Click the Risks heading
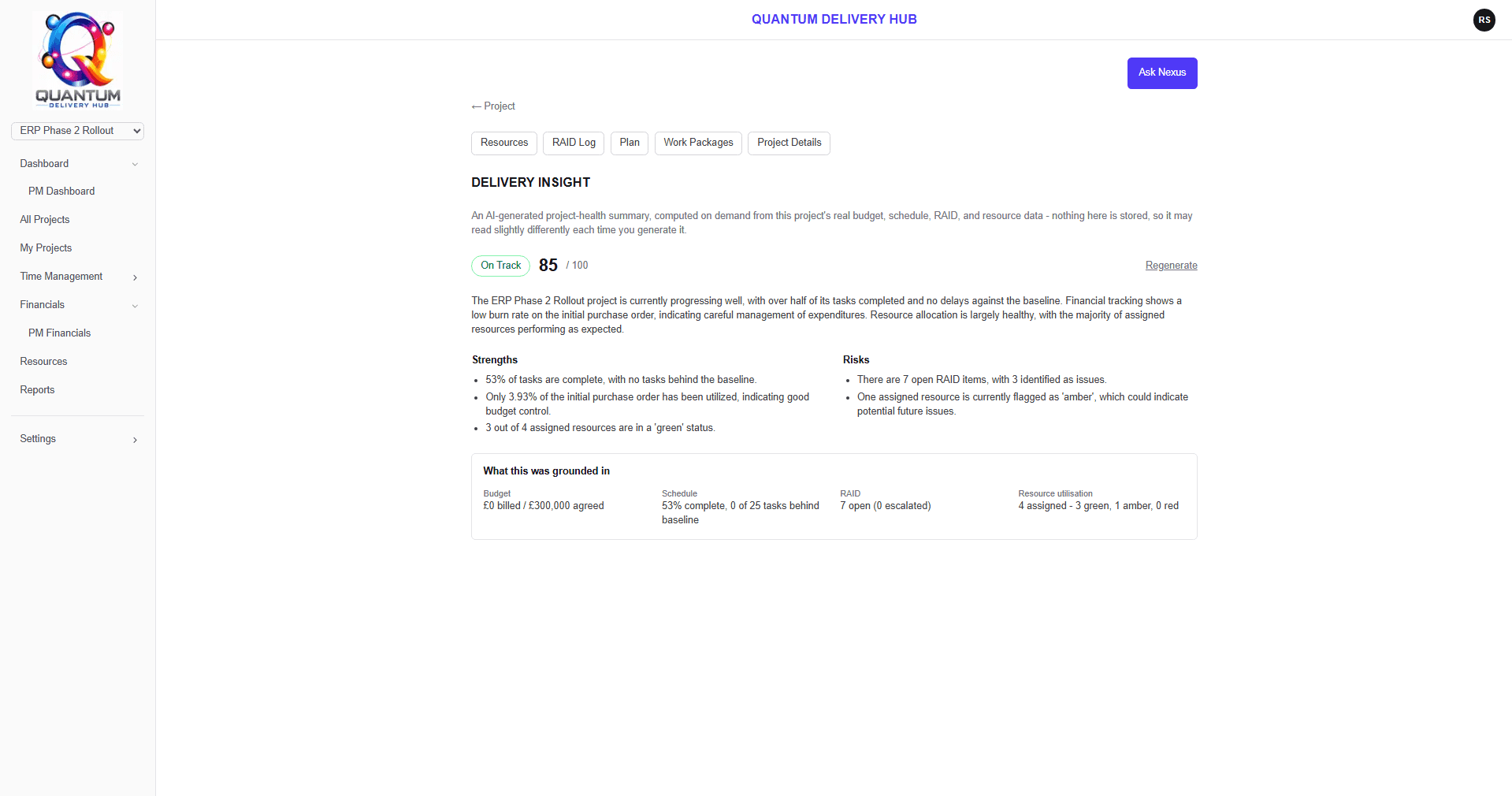The width and height of the screenshot is (1512, 796). [856, 360]
